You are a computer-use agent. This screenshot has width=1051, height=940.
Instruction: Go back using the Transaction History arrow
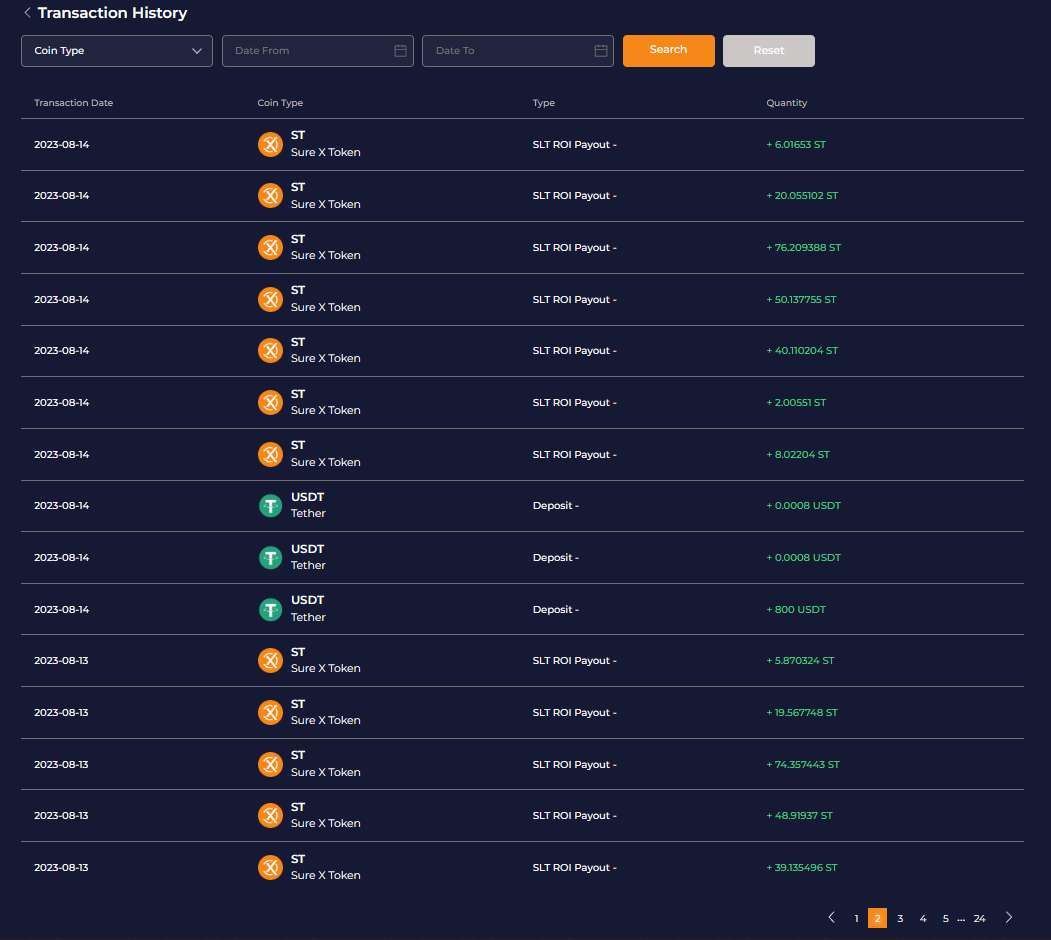tap(27, 13)
